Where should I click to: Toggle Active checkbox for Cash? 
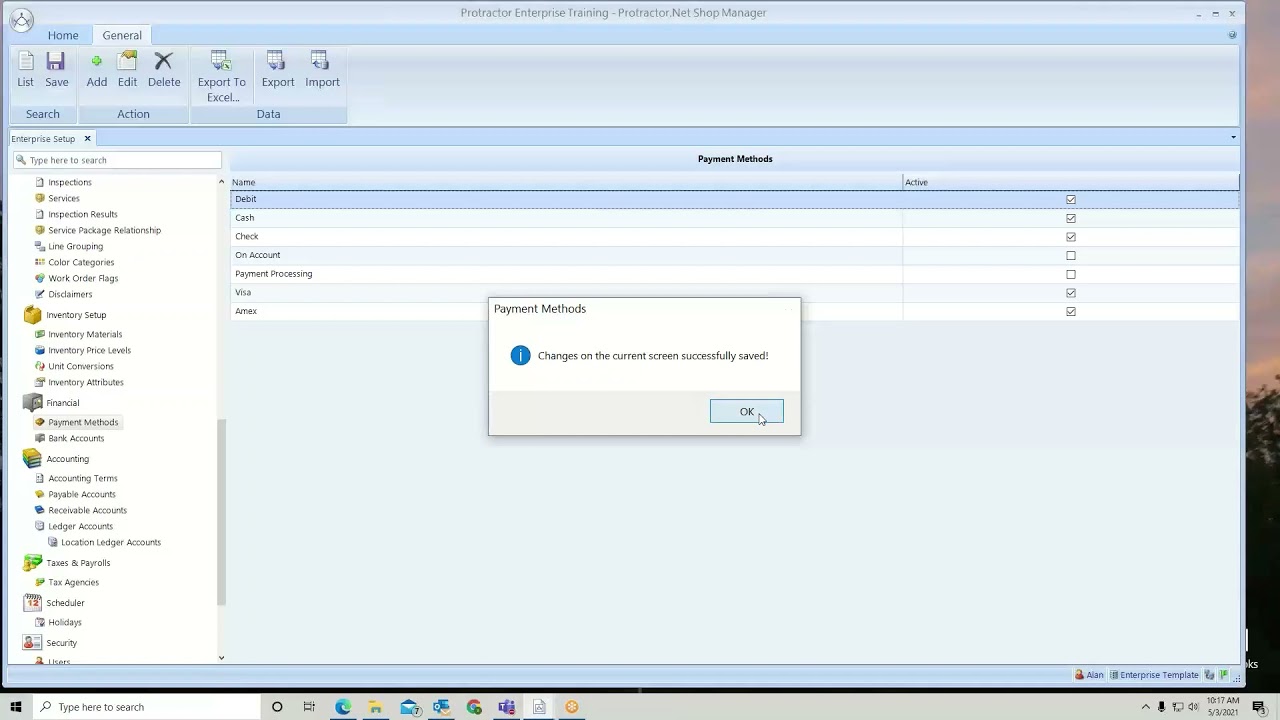tap(1071, 218)
